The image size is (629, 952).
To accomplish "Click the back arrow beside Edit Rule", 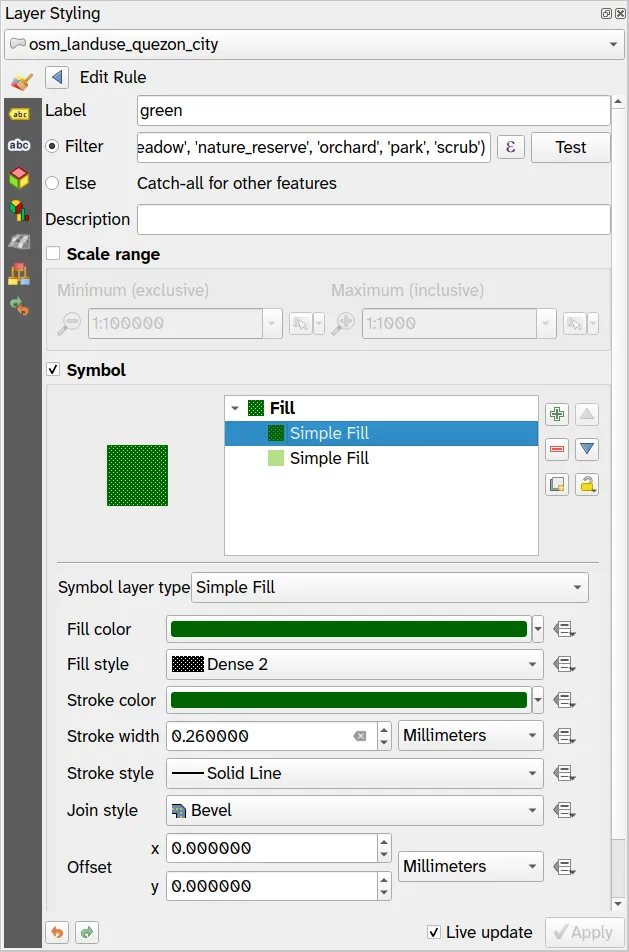I will [57, 77].
